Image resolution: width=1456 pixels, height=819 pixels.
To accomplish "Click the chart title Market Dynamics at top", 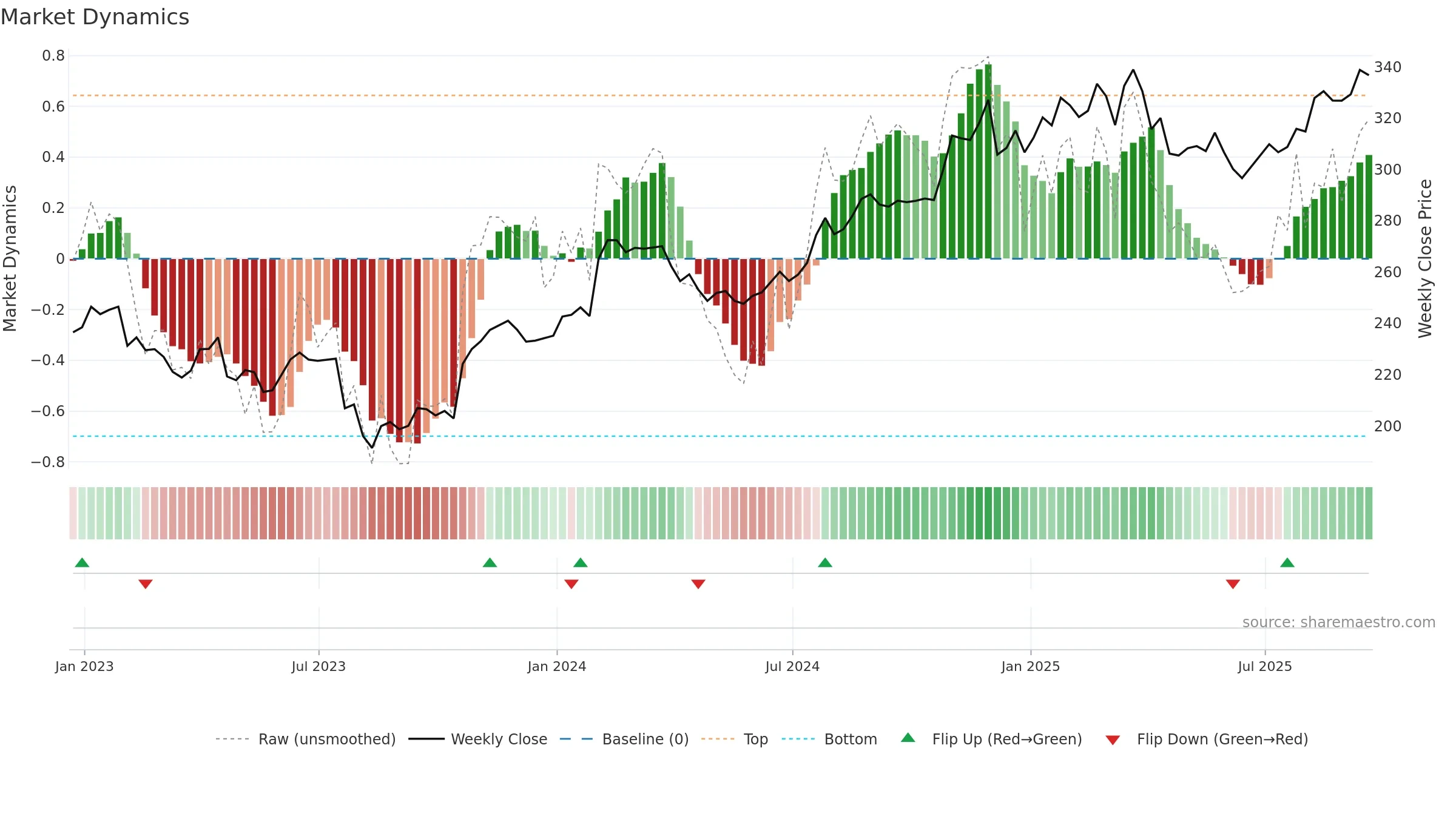I will [95, 17].
